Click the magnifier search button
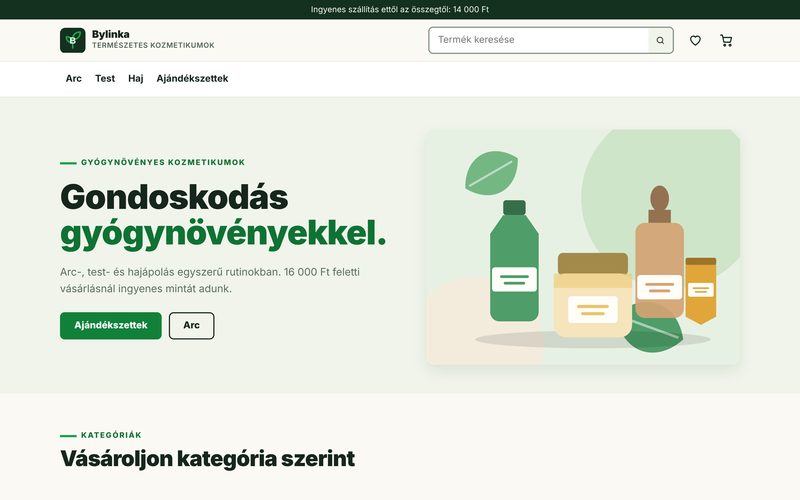This screenshot has width=800, height=500. tap(660, 40)
